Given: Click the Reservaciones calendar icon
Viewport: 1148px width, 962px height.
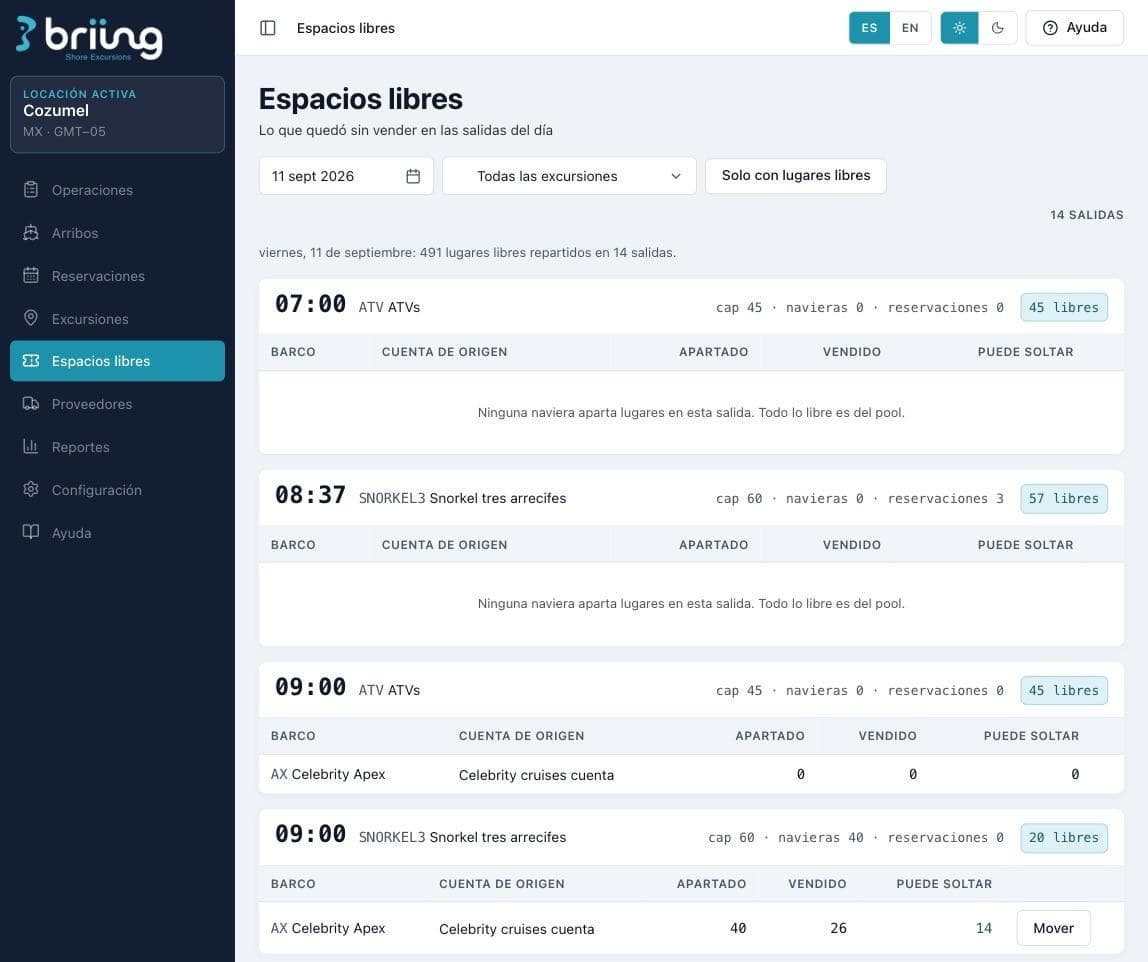Looking at the screenshot, I should coord(31,275).
